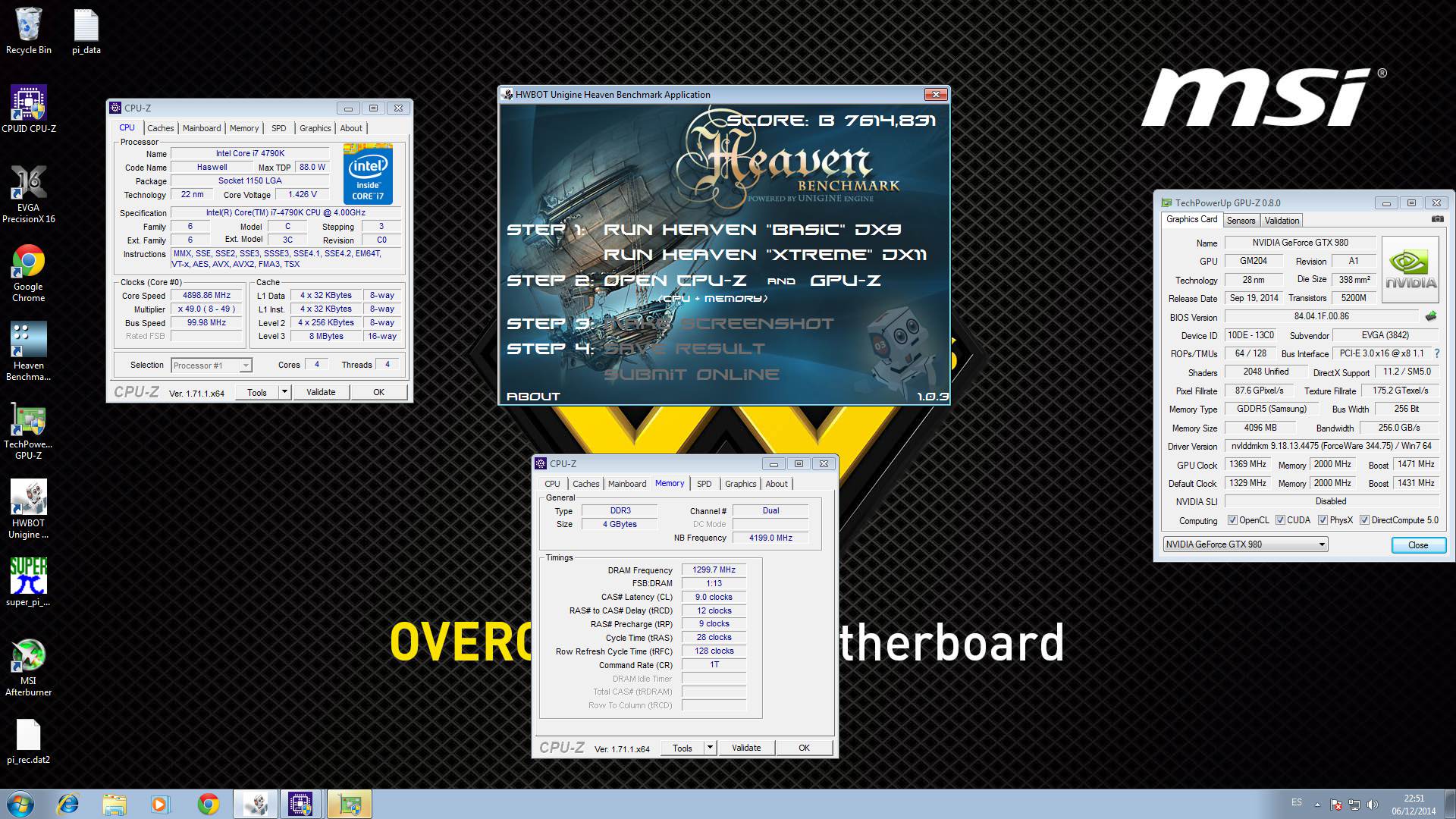1456x819 pixels.
Task: Open Windows Media Player taskbar icon
Action: click(x=160, y=804)
